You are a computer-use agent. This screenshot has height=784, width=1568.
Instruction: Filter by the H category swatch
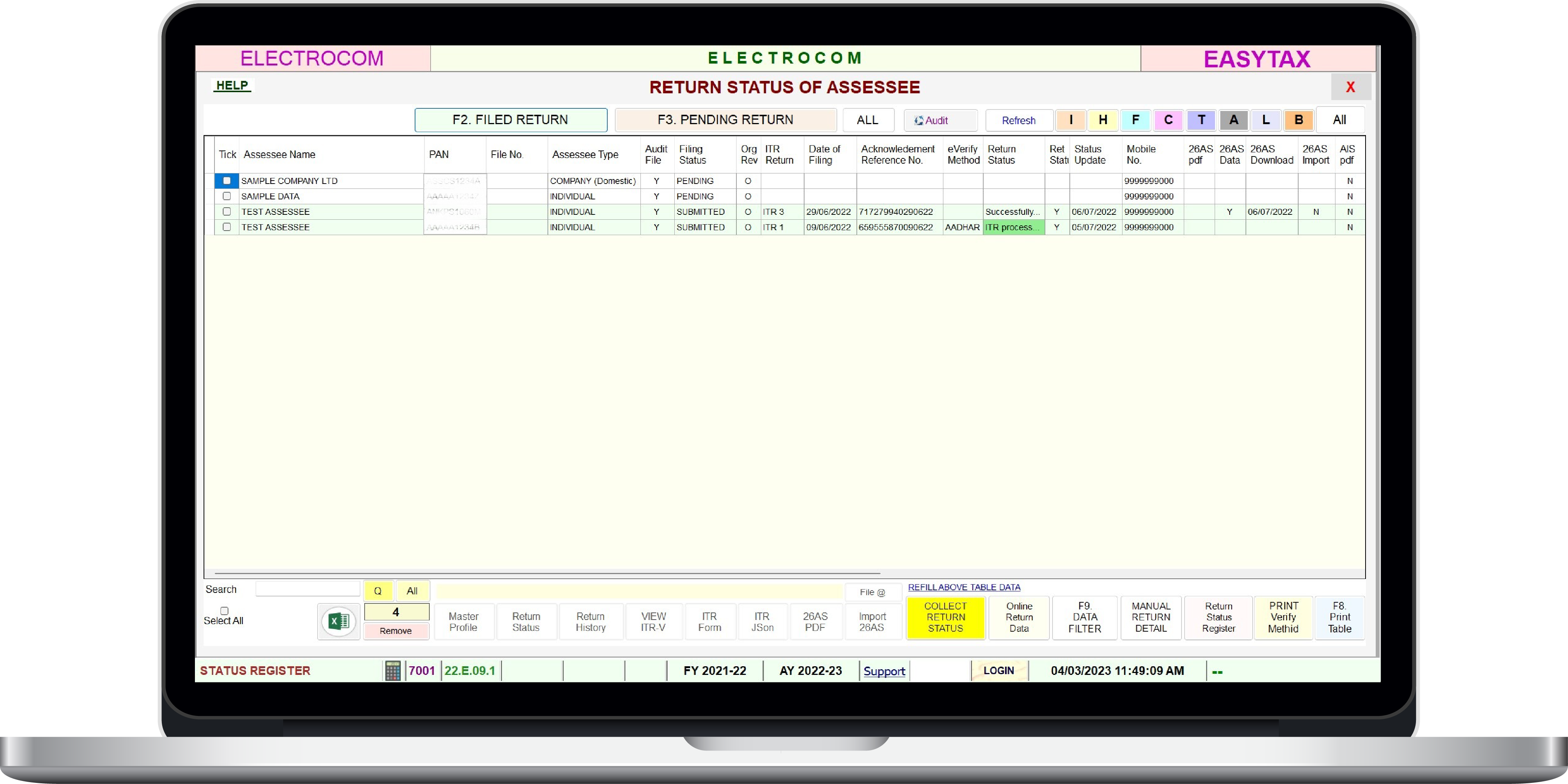[x=1103, y=120]
